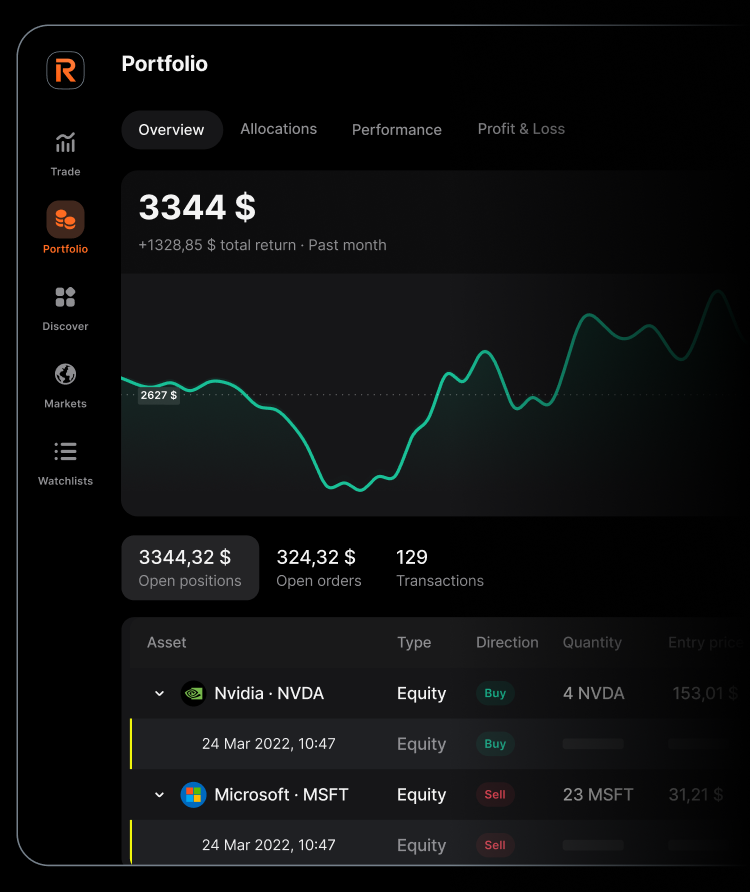The width and height of the screenshot is (750, 892).
Task: Go to Markets globe icon
Action: click(x=65, y=374)
